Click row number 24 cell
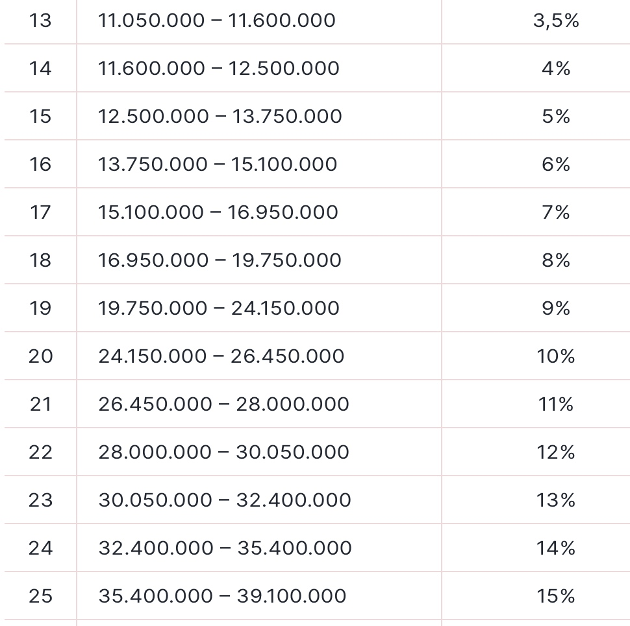 pyautogui.click(x=40, y=548)
